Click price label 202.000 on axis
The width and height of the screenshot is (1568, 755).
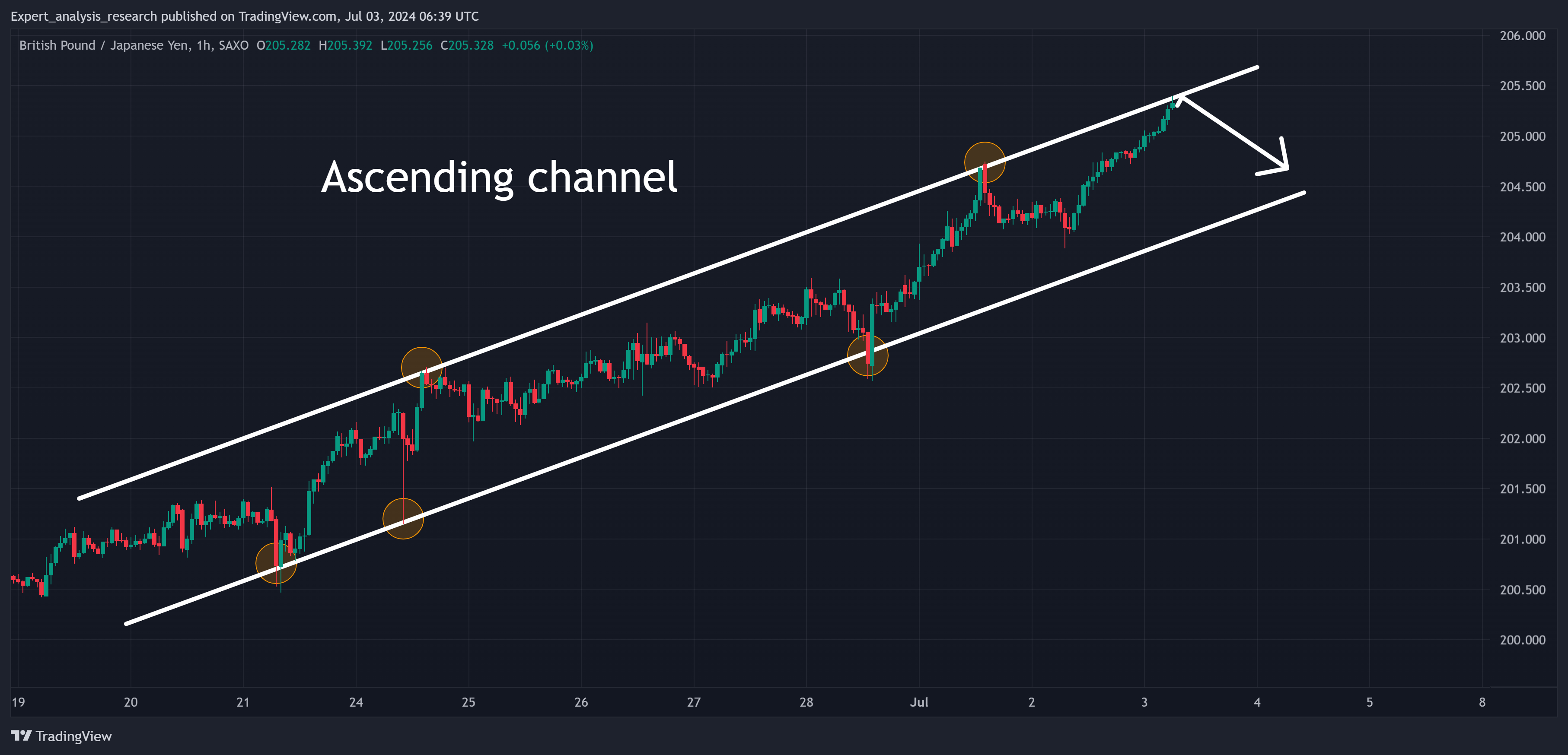[1522, 439]
